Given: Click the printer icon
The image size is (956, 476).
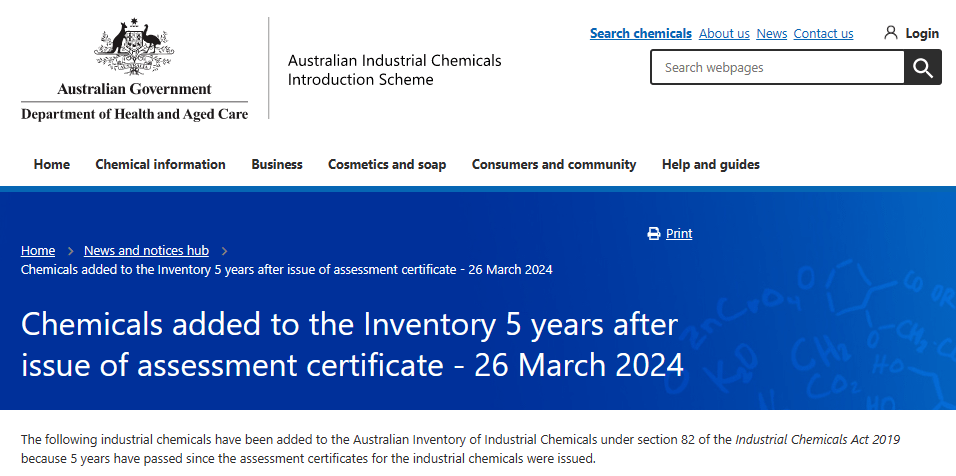Looking at the screenshot, I should 654,234.
